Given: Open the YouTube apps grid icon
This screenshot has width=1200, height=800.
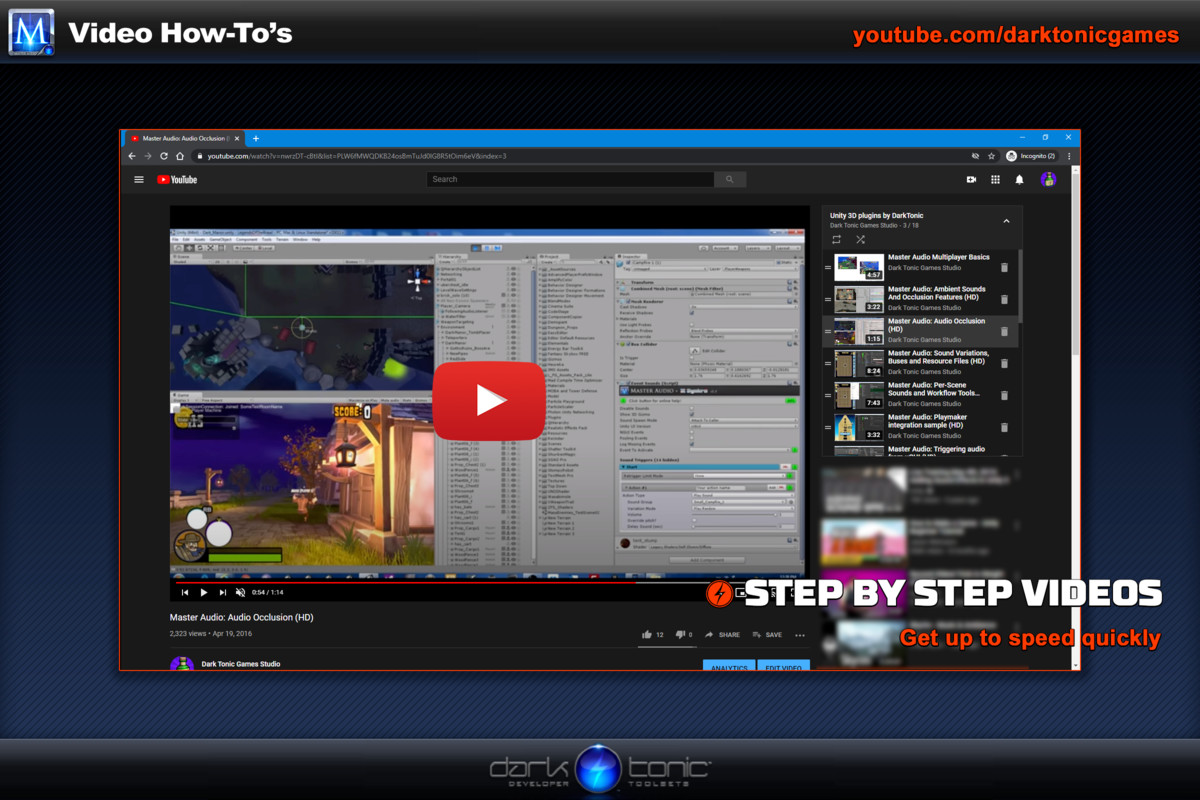Looking at the screenshot, I should pyautogui.click(x=995, y=180).
